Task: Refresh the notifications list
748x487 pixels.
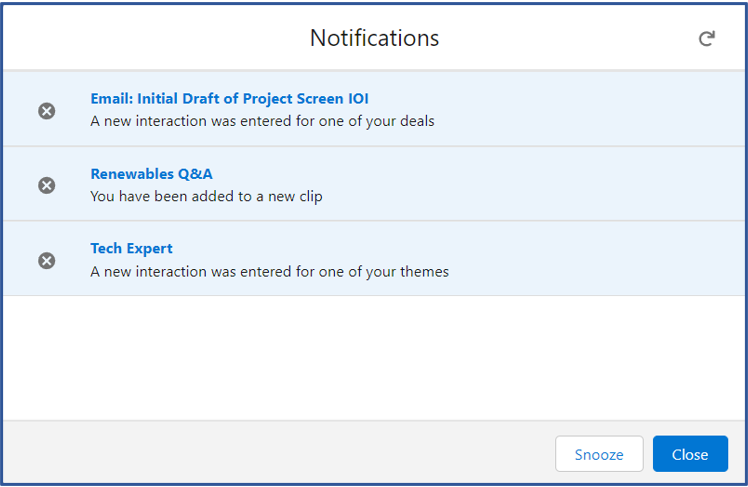Action: tap(706, 39)
